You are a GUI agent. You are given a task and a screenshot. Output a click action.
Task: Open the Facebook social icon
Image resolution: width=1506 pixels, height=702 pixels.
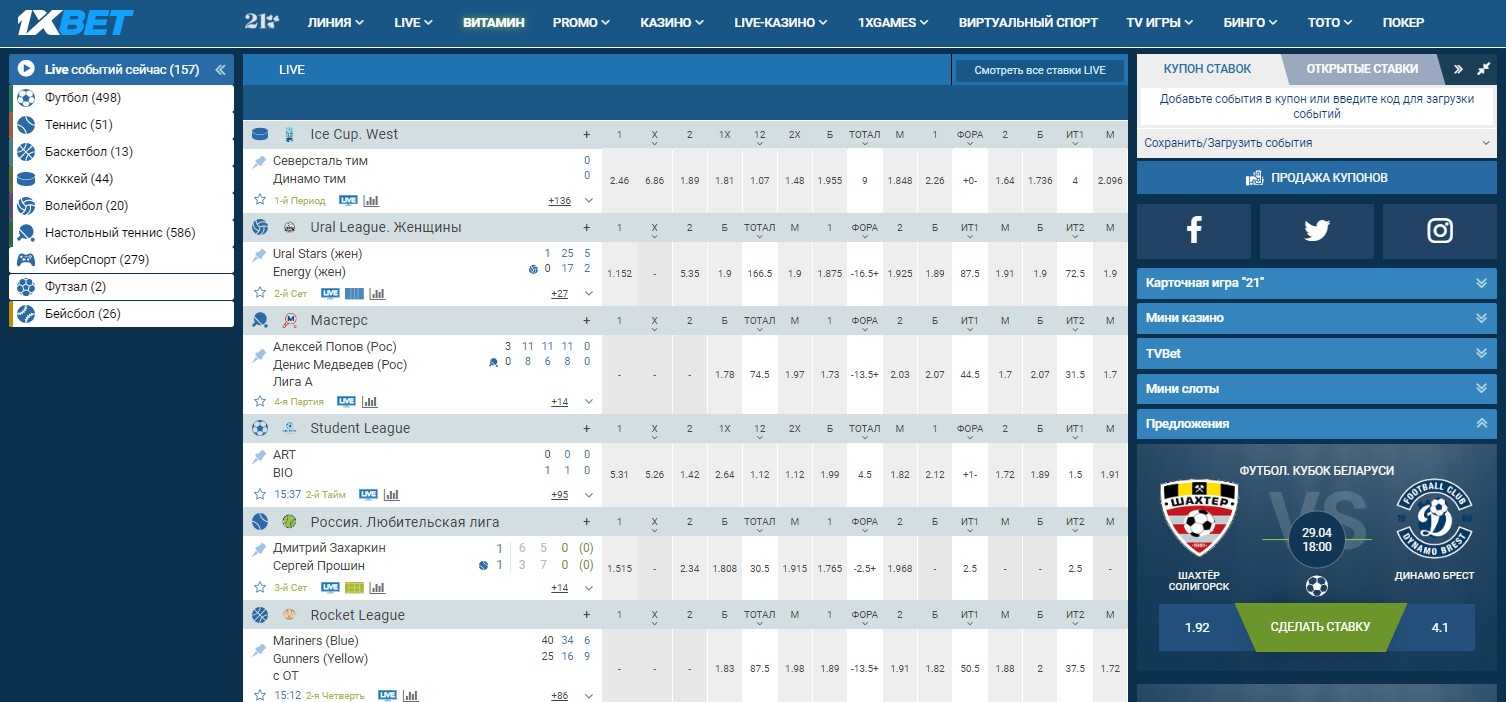tap(1194, 231)
